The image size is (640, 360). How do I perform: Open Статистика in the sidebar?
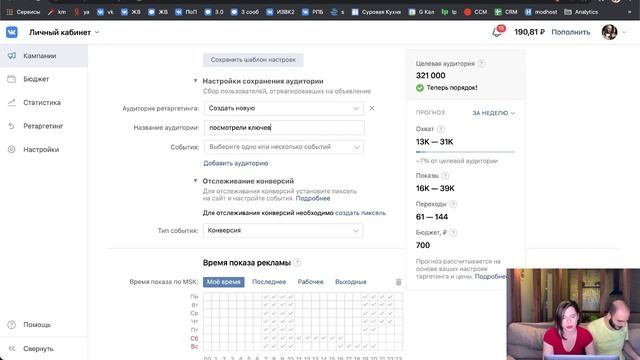pos(44,102)
